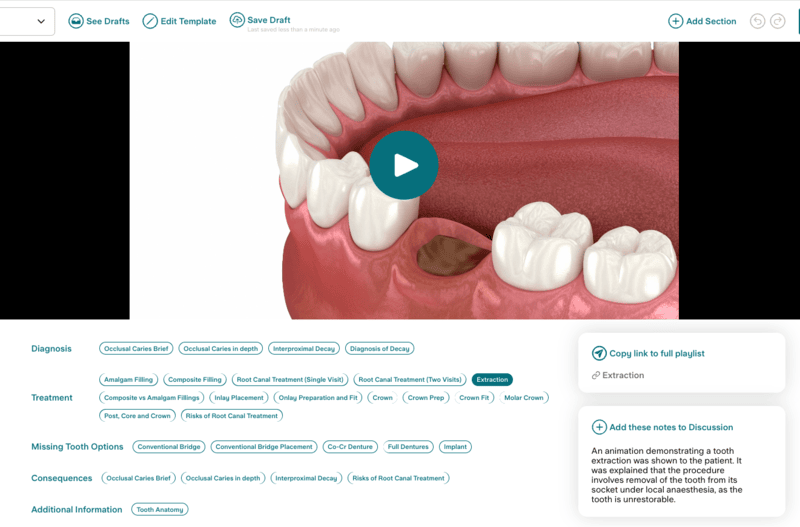Select Interproximal Decay under Diagnosis

(x=304, y=348)
